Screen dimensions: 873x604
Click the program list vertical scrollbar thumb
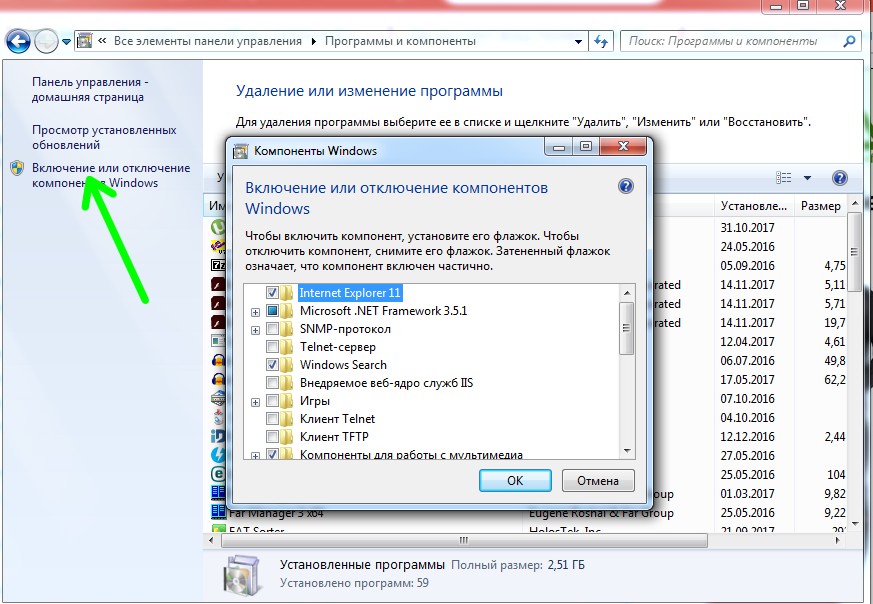[x=855, y=252]
